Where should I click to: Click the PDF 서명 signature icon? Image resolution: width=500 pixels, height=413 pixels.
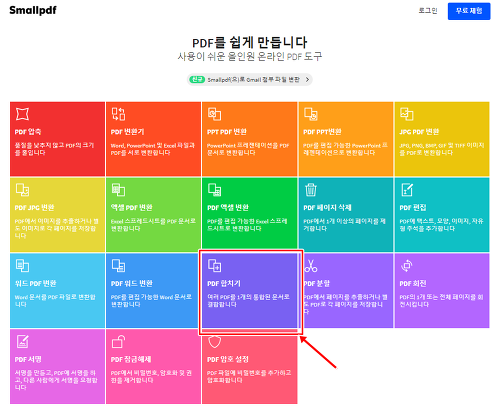coord(22,342)
